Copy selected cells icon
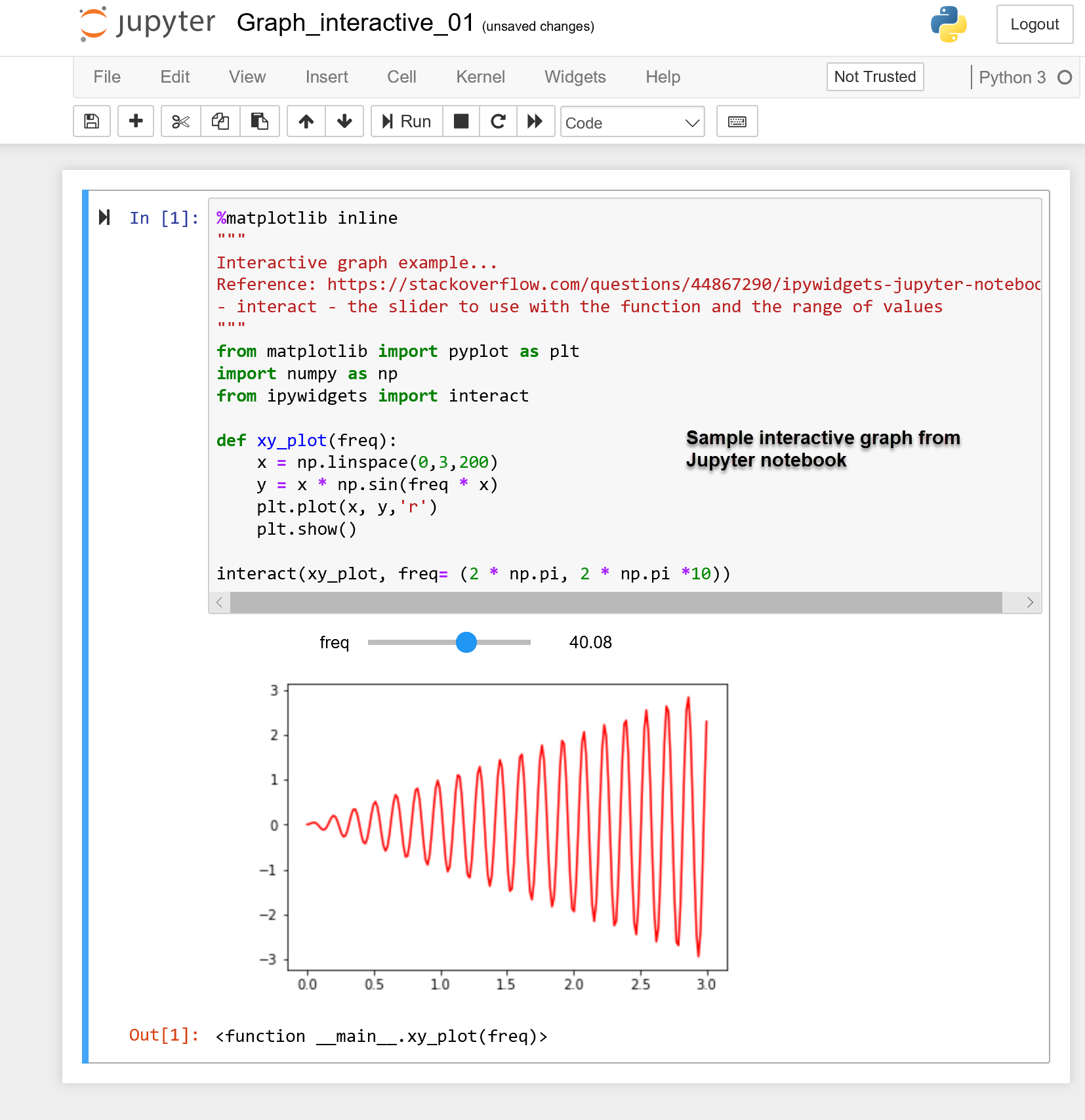Screen dimensions: 1085x1120 point(220,121)
